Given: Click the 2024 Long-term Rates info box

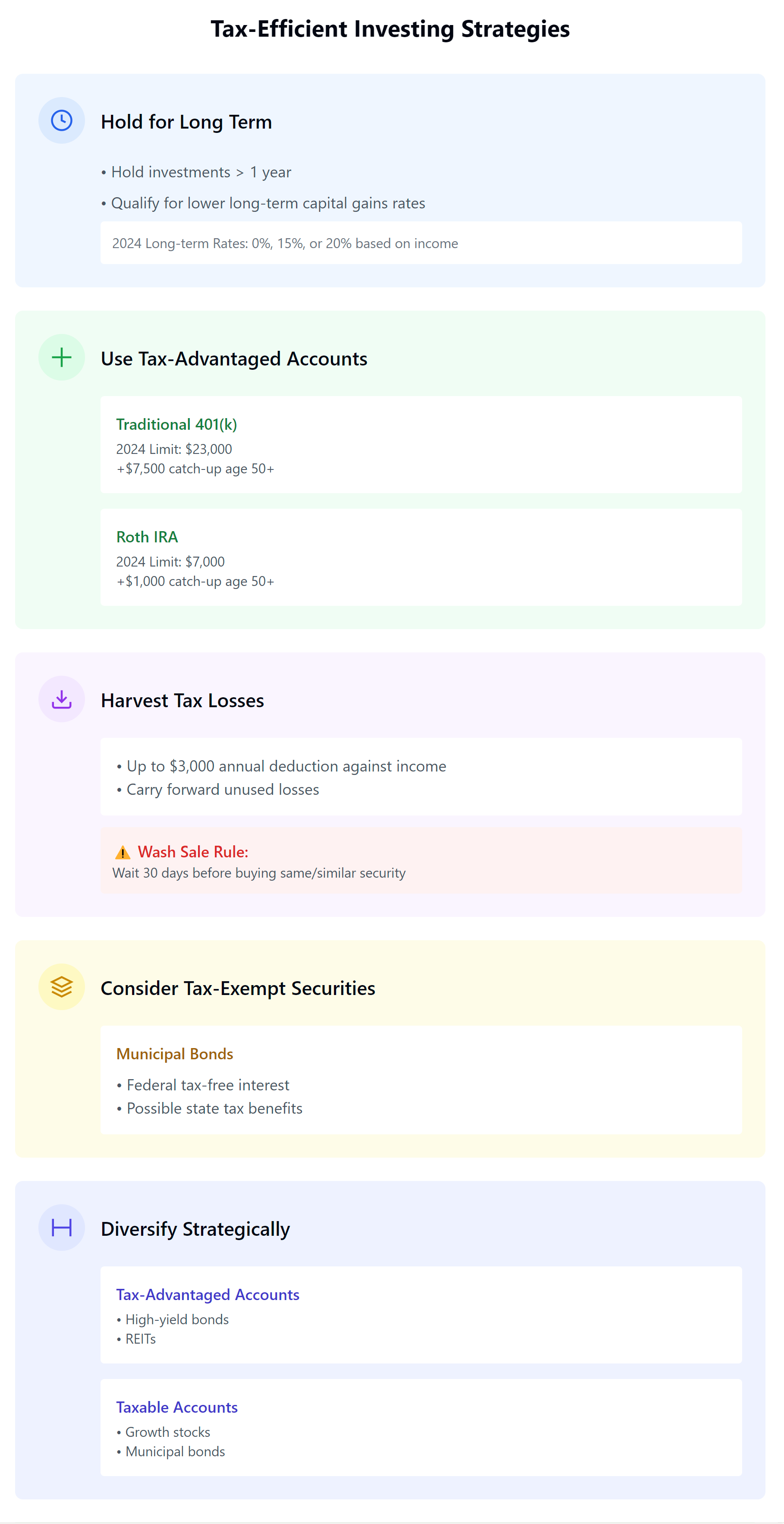Looking at the screenshot, I should [421, 243].
